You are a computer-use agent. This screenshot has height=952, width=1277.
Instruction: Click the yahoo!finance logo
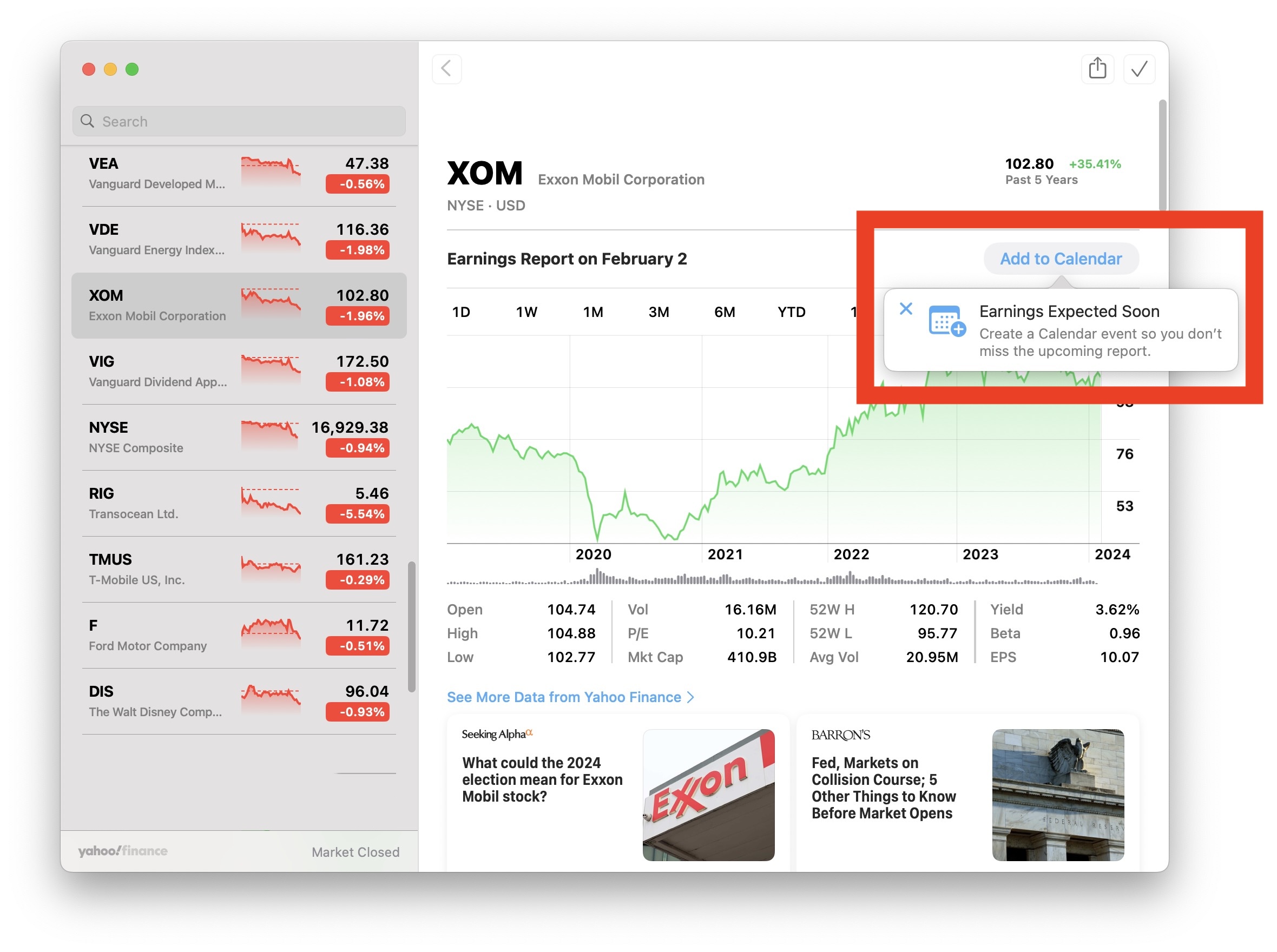pyautogui.click(x=123, y=851)
